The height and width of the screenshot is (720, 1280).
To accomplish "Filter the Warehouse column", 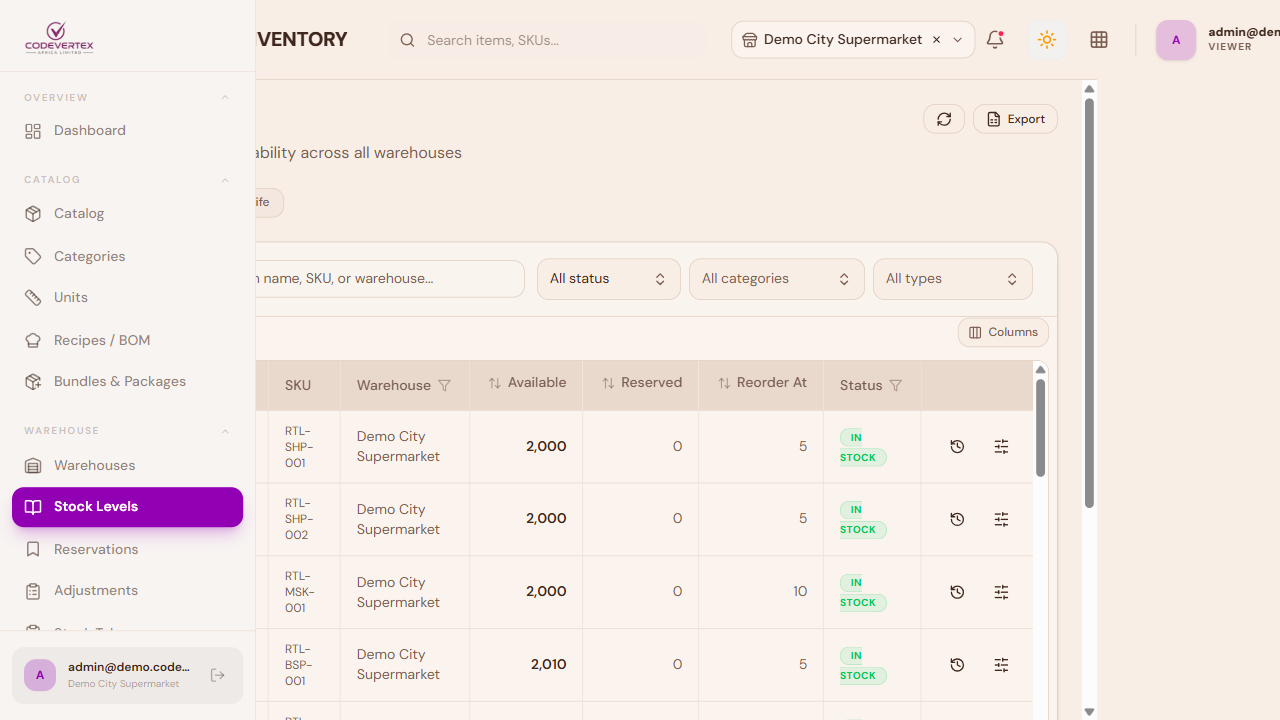I will pos(445,386).
